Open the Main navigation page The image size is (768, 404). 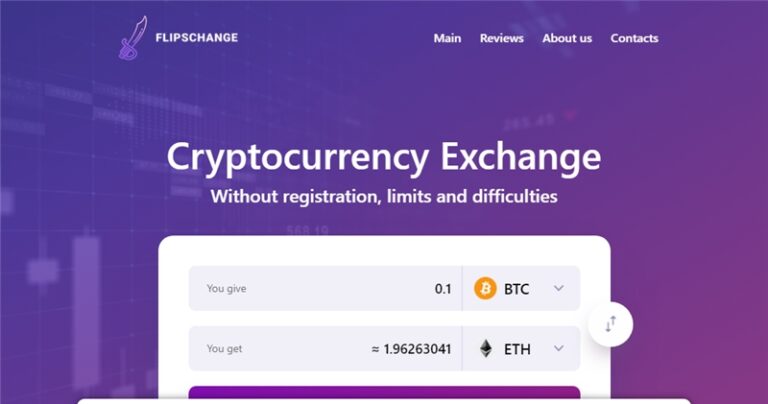pyautogui.click(x=447, y=38)
